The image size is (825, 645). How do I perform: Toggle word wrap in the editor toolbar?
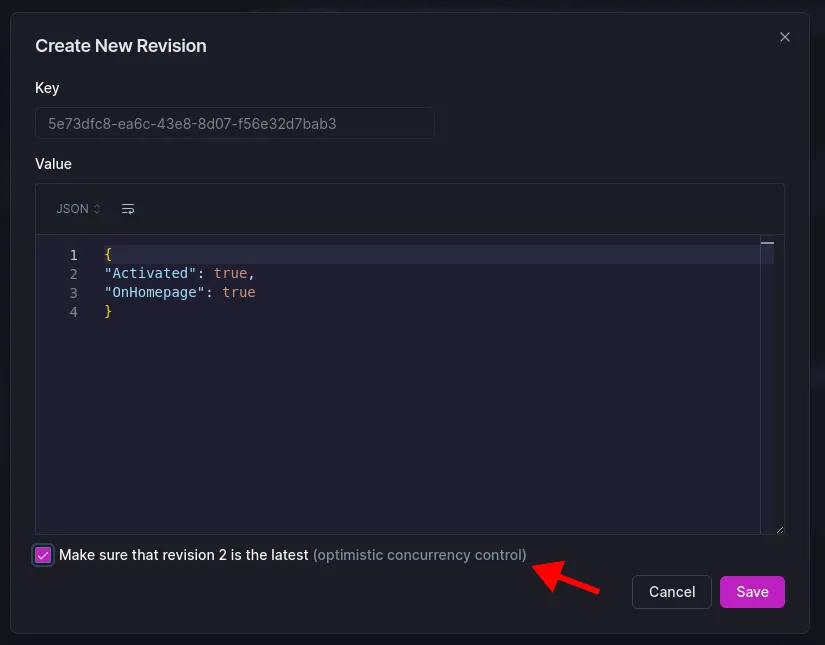(128, 209)
